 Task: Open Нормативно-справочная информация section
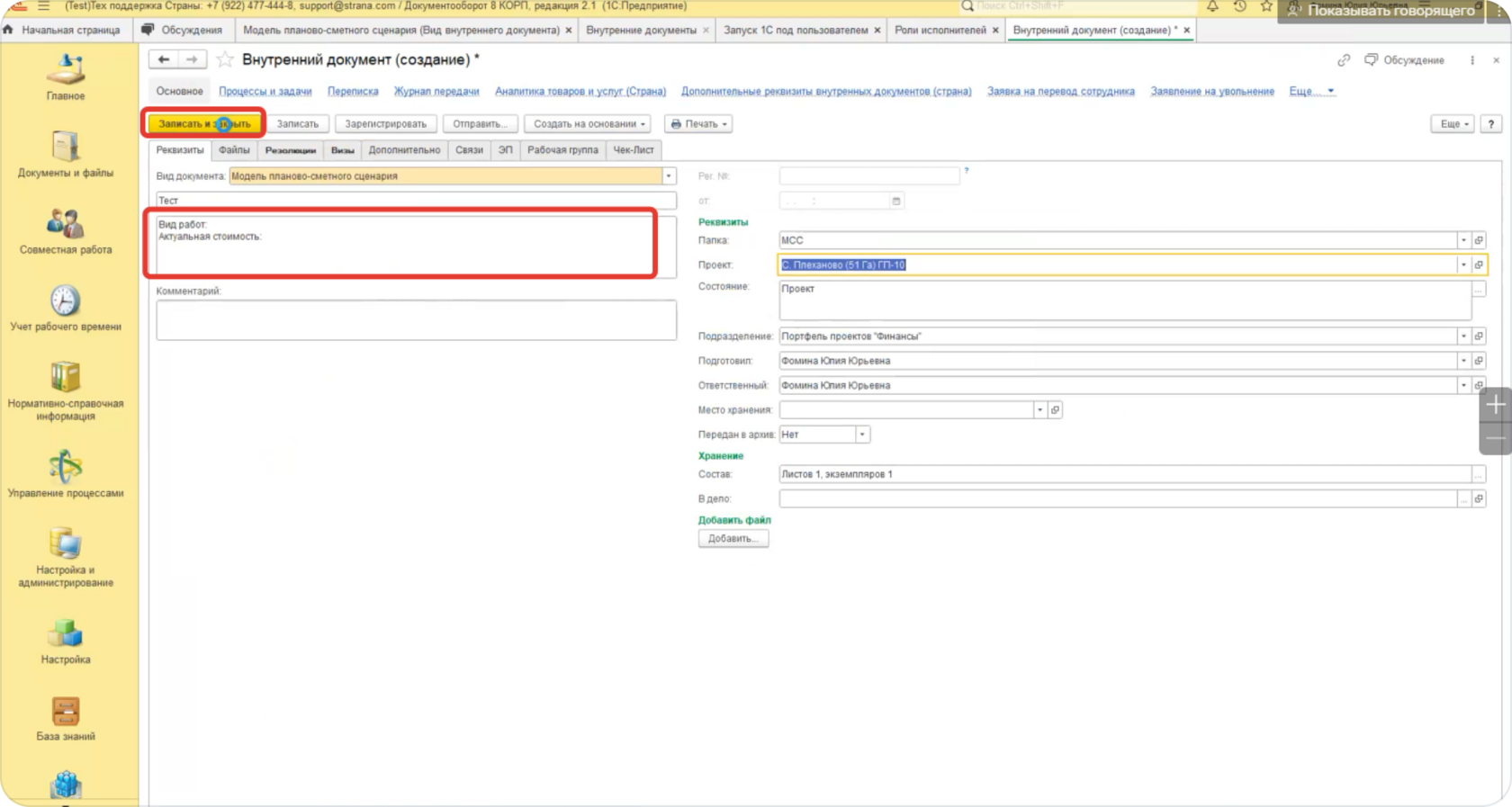[x=66, y=390]
